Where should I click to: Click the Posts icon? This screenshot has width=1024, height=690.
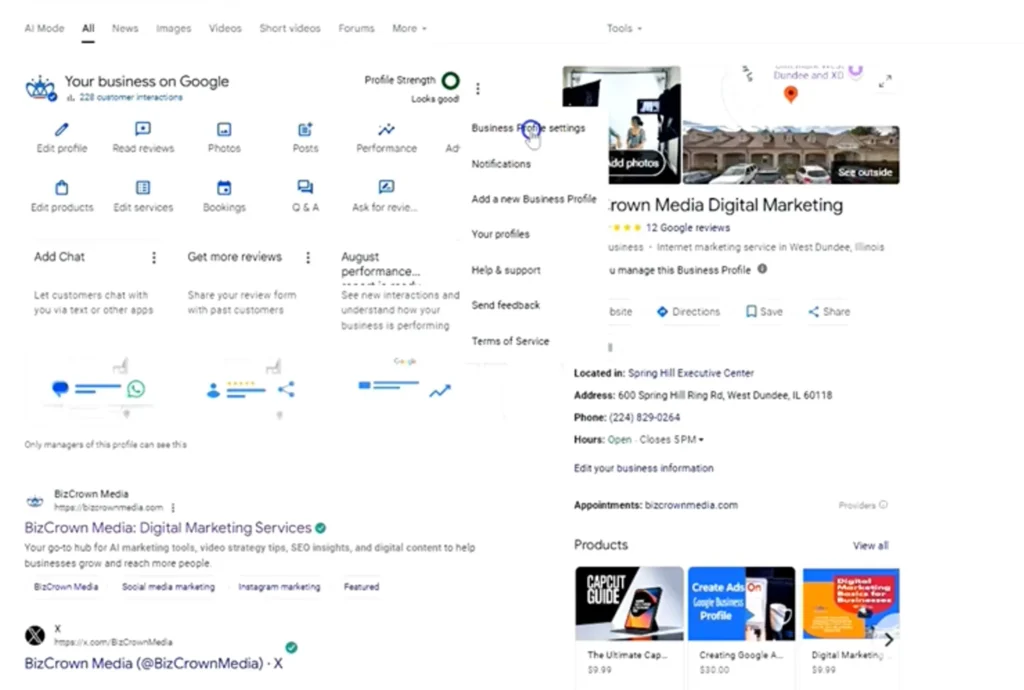305,130
